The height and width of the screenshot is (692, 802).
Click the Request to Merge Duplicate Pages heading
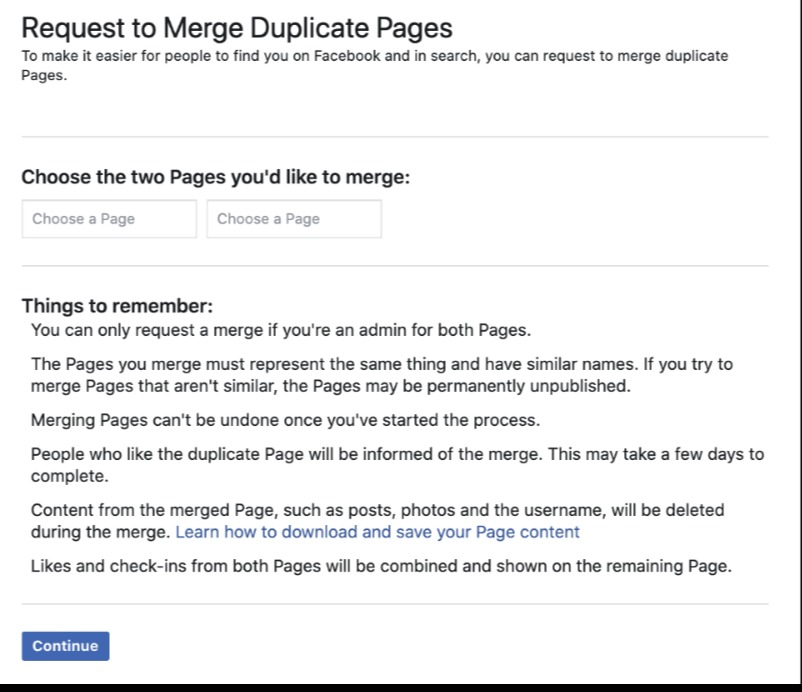pyautogui.click(x=237, y=28)
